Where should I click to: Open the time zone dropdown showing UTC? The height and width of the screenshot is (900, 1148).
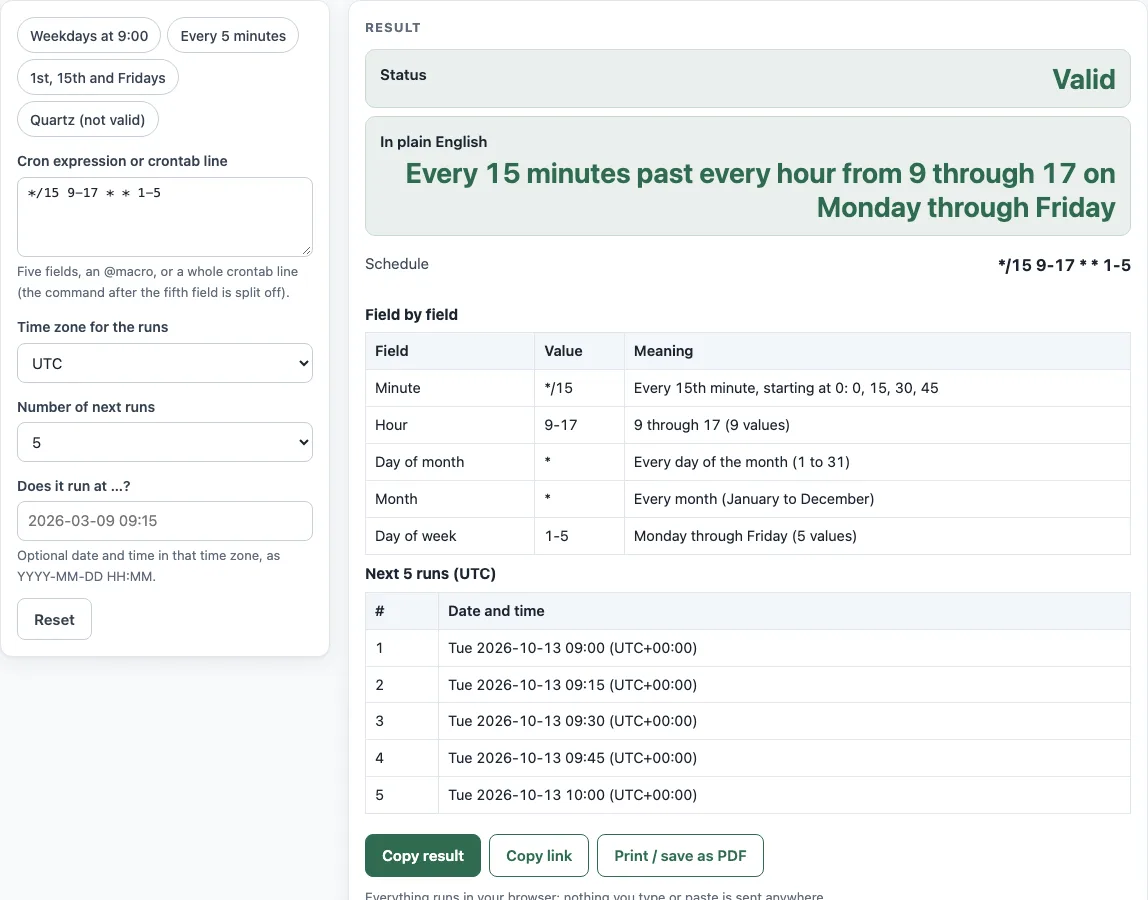(x=165, y=363)
